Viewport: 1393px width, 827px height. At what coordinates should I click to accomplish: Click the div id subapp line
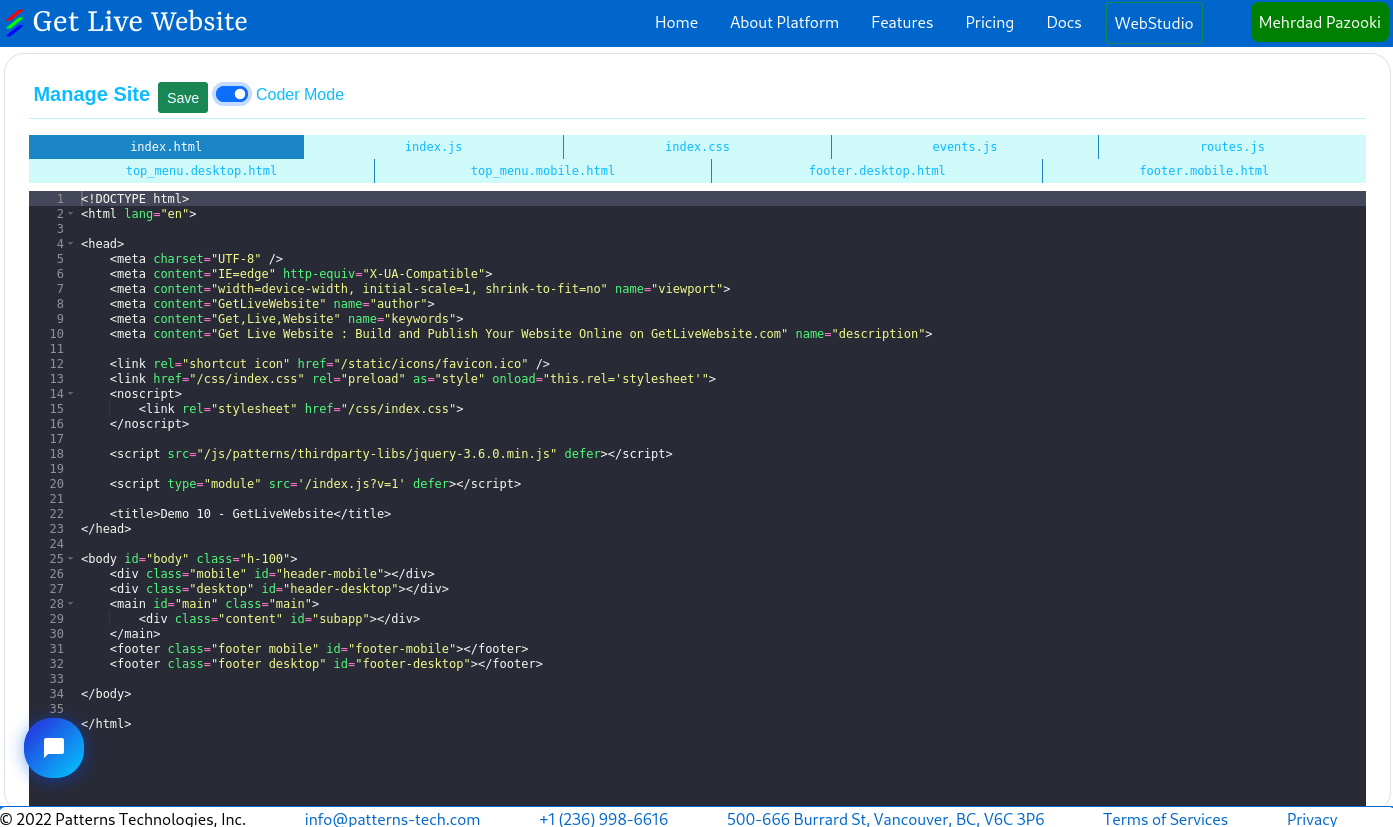pyautogui.click(x=279, y=619)
